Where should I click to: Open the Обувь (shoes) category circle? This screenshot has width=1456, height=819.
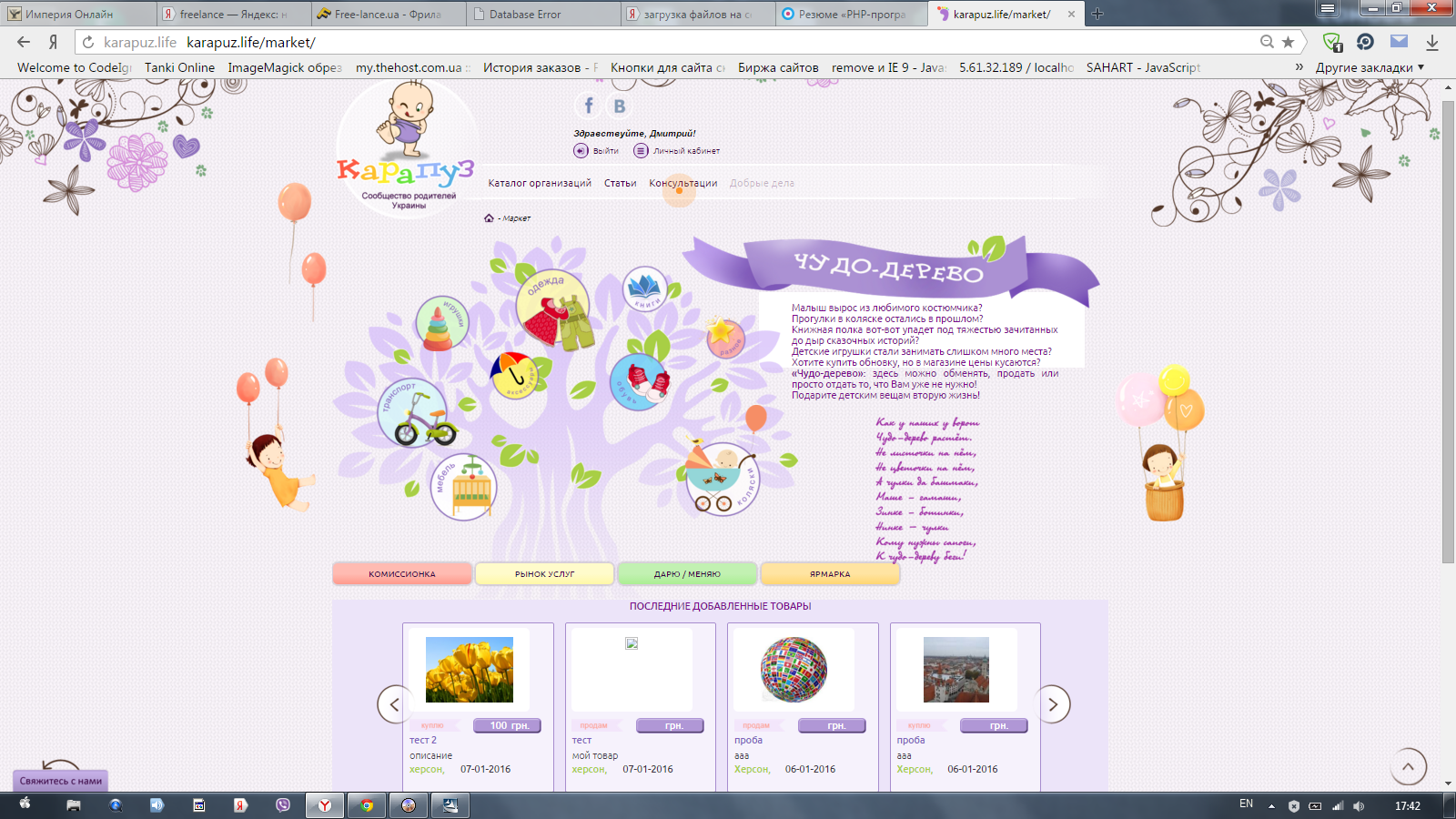click(x=639, y=382)
